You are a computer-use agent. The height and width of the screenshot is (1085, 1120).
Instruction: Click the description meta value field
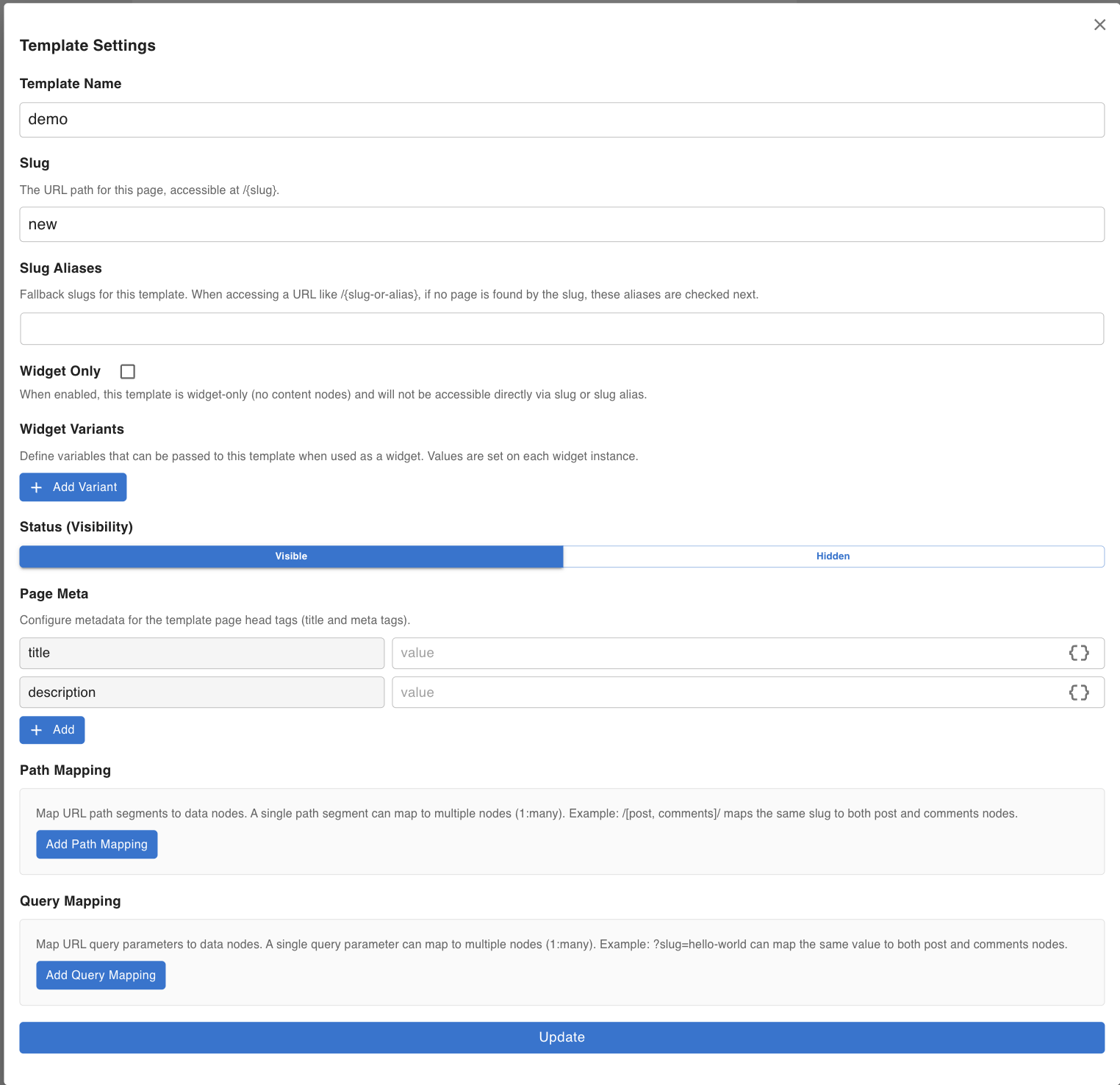point(728,692)
